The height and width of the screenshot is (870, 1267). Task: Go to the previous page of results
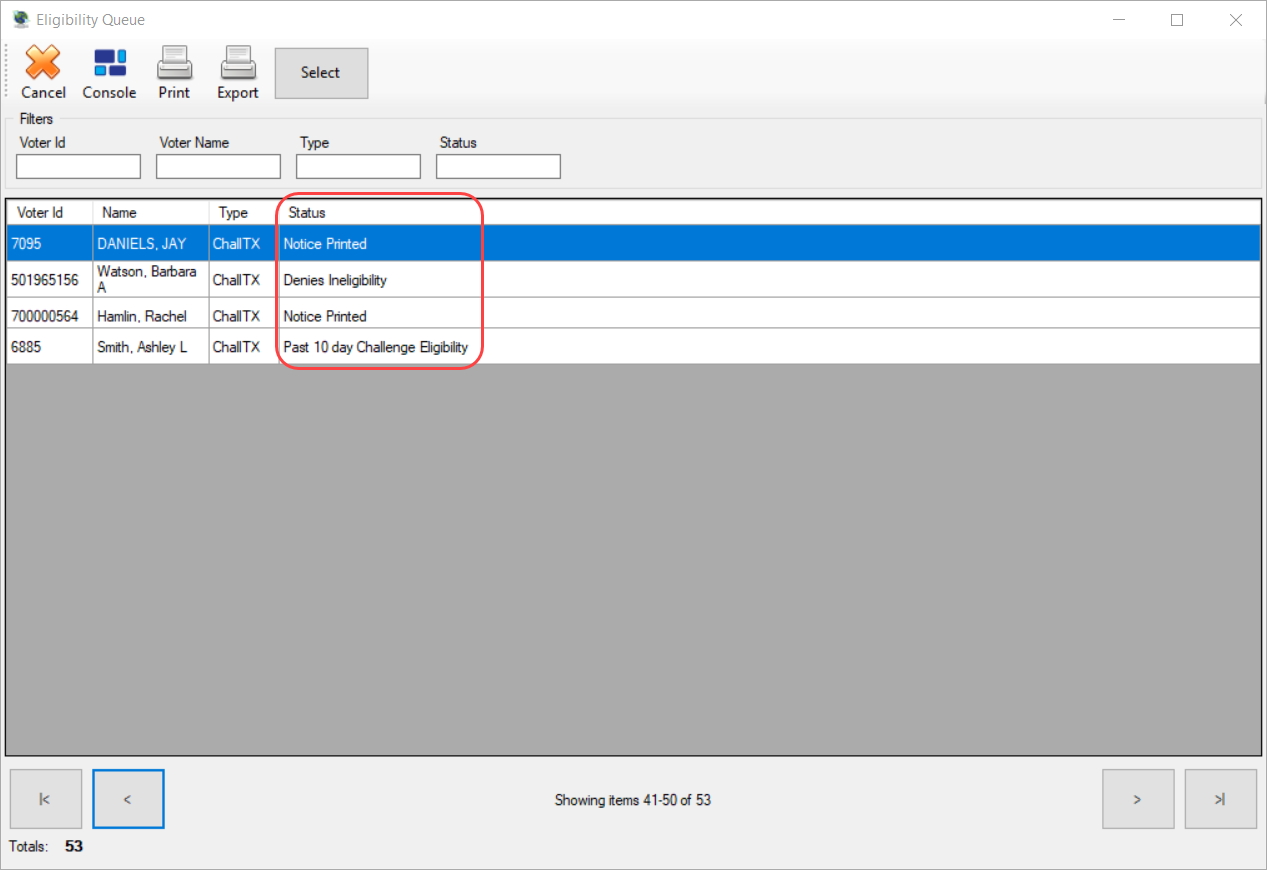coord(128,799)
